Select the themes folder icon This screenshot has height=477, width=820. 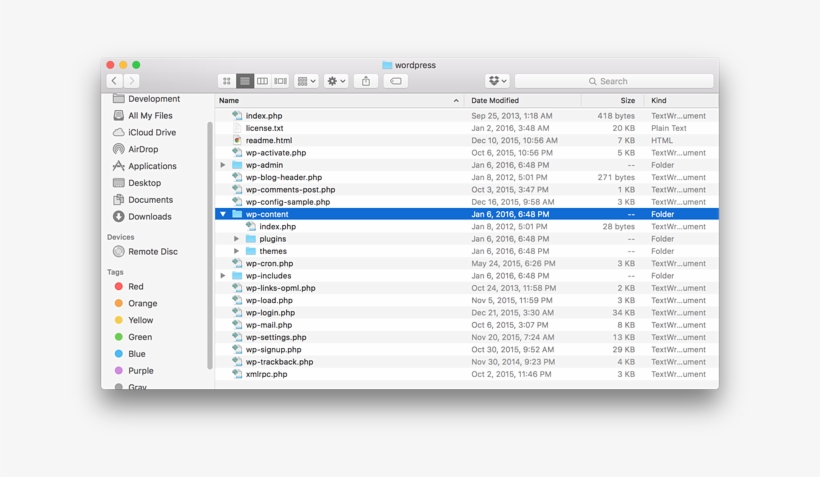(x=250, y=251)
